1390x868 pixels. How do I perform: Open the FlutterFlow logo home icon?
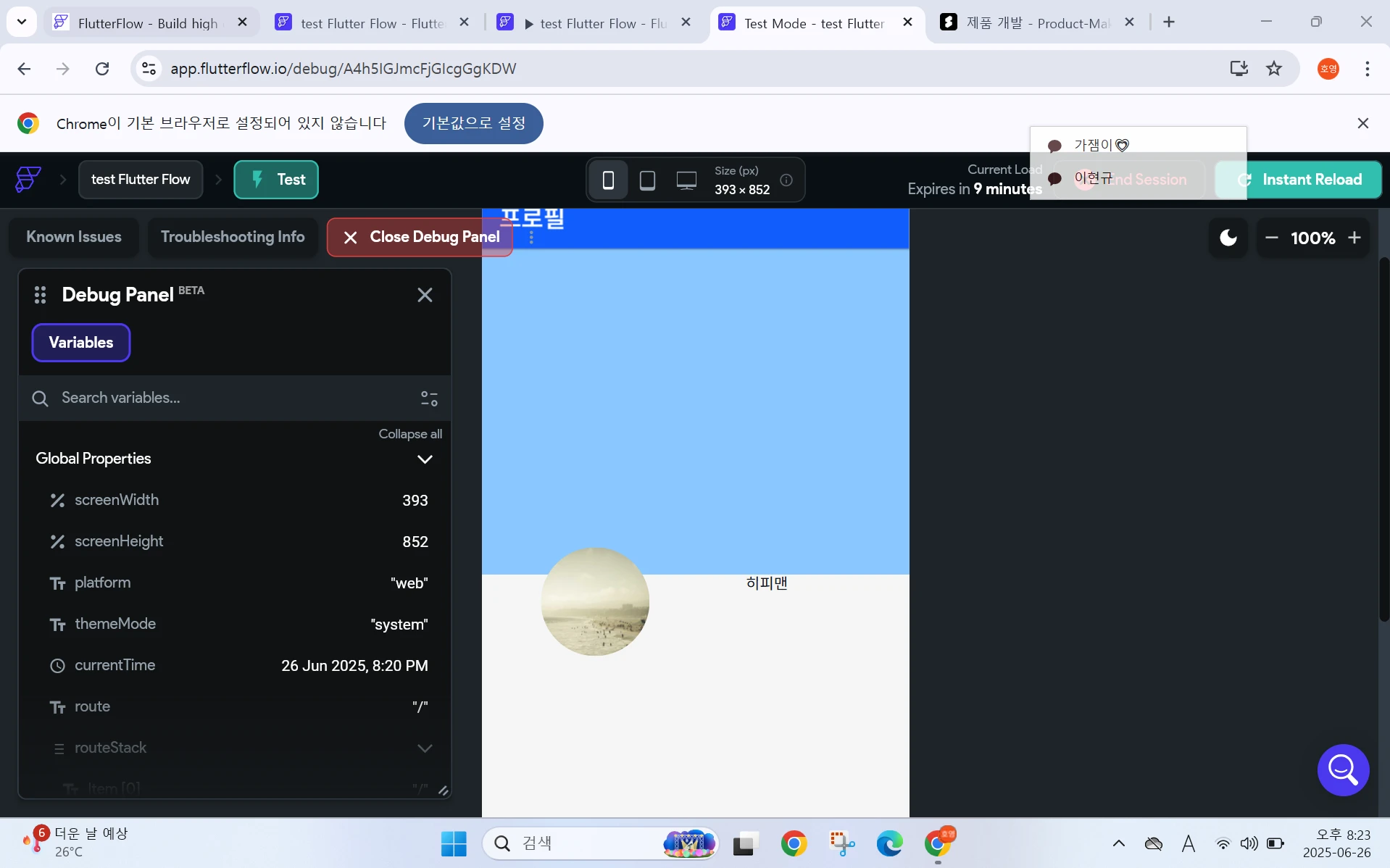pos(28,179)
